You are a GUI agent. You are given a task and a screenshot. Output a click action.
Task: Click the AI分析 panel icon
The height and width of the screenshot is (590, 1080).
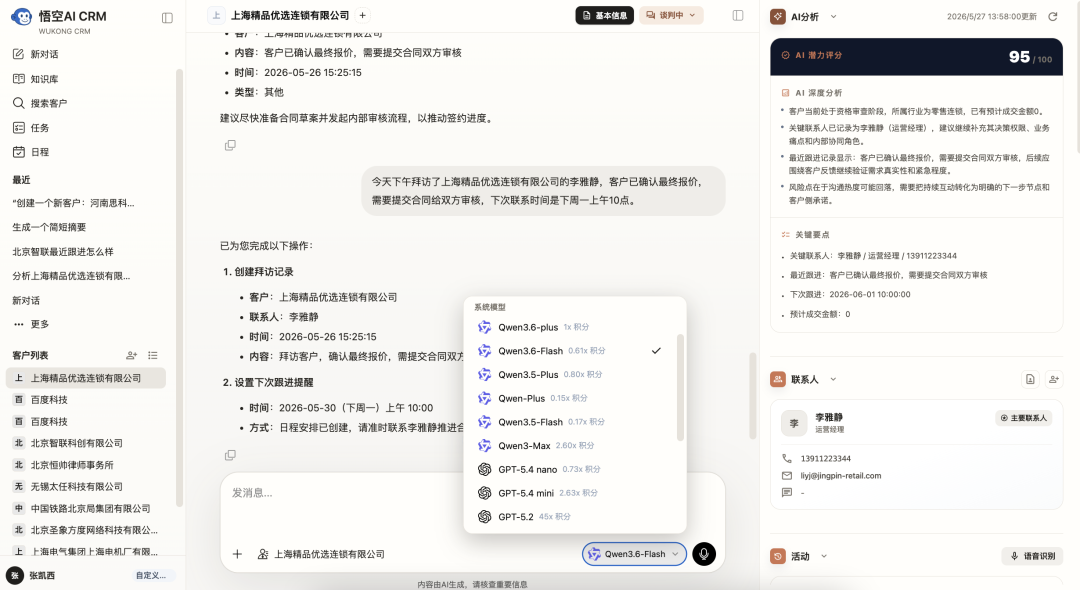coord(778,17)
